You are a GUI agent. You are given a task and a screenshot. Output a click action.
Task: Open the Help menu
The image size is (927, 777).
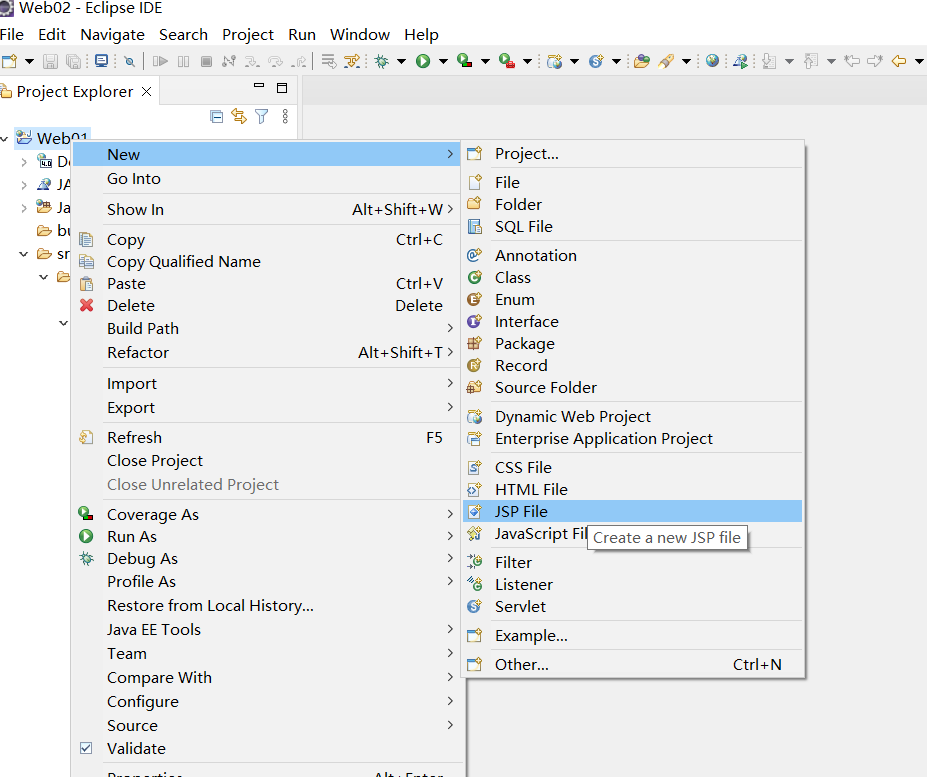421,35
